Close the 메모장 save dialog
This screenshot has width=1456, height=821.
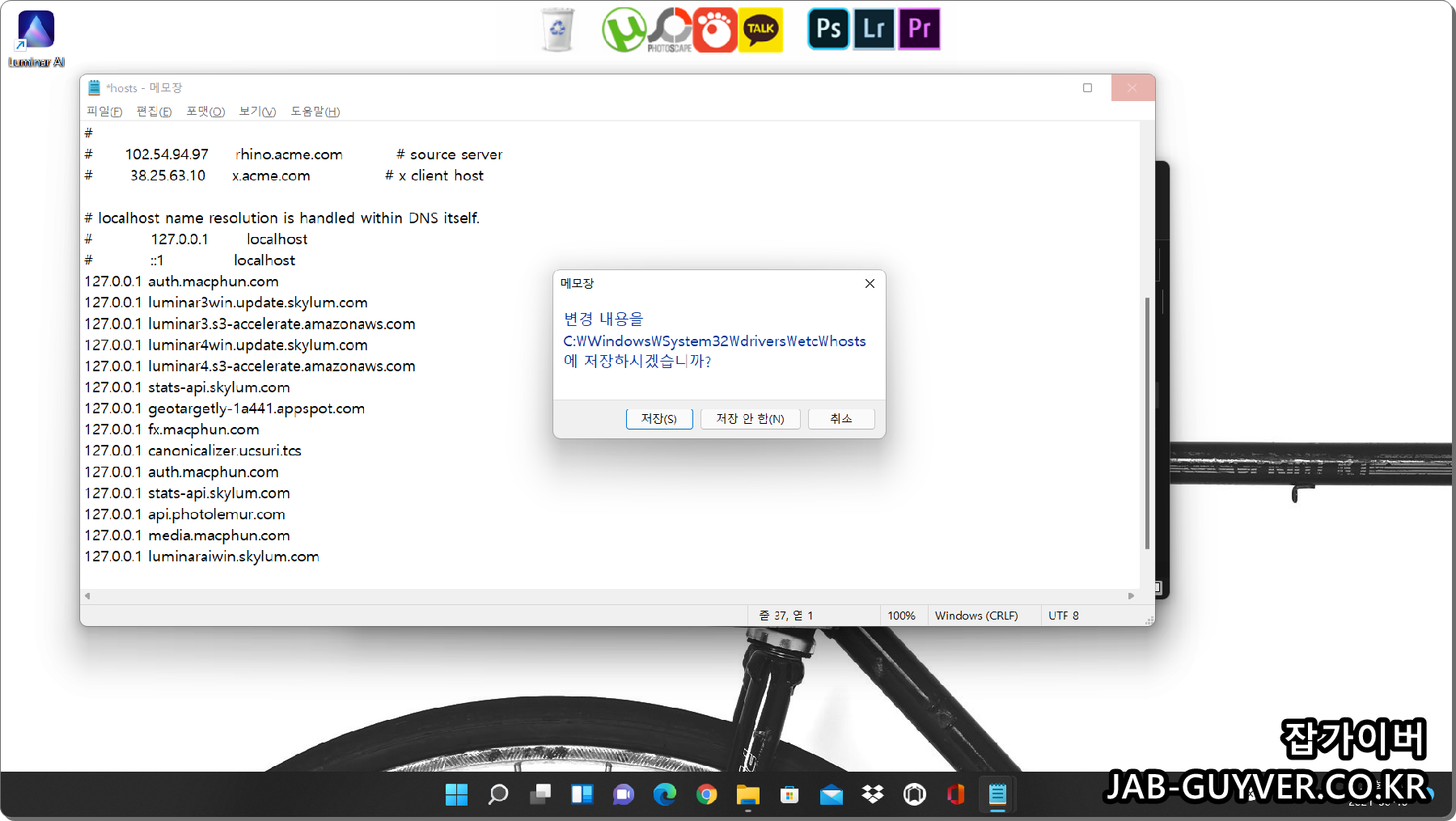[870, 283]
